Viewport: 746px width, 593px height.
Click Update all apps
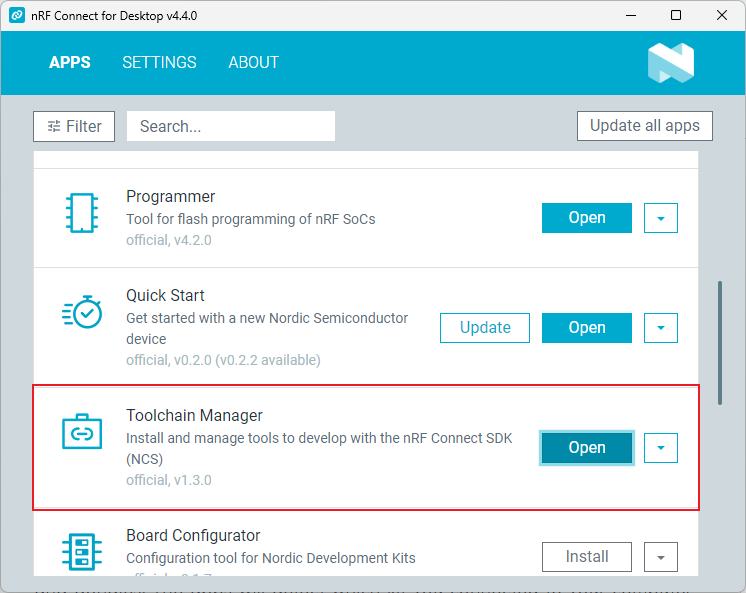click(645, 126)
